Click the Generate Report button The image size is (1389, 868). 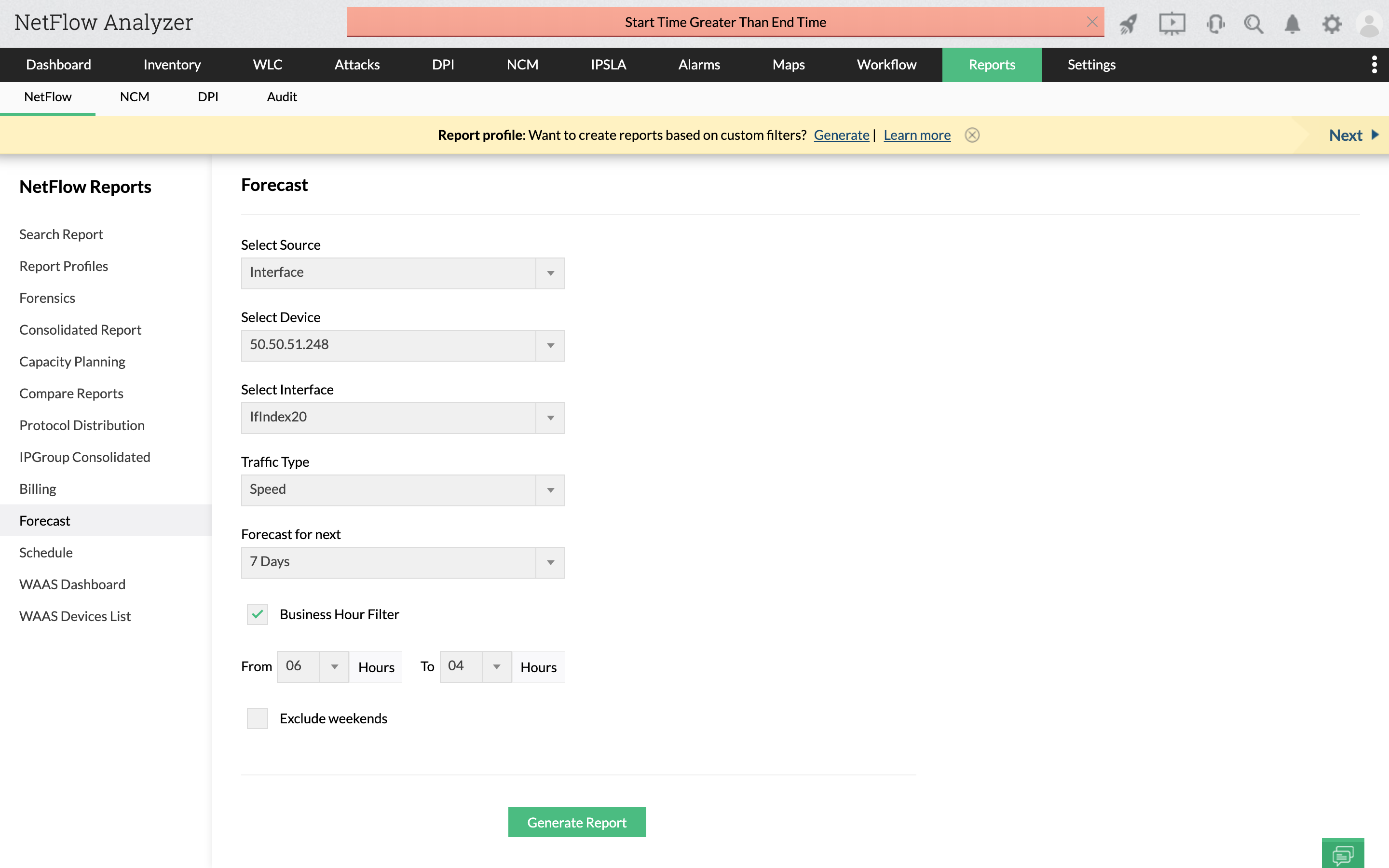pos(576,822)
